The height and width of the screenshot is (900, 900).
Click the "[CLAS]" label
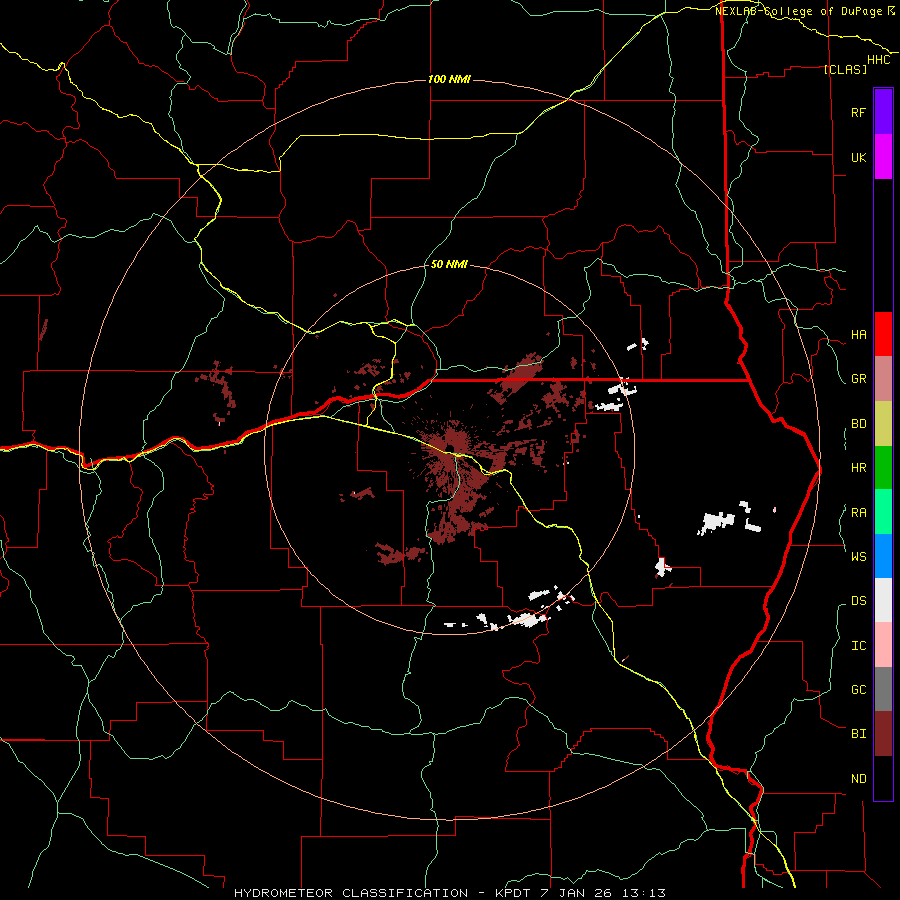(845, 69)
